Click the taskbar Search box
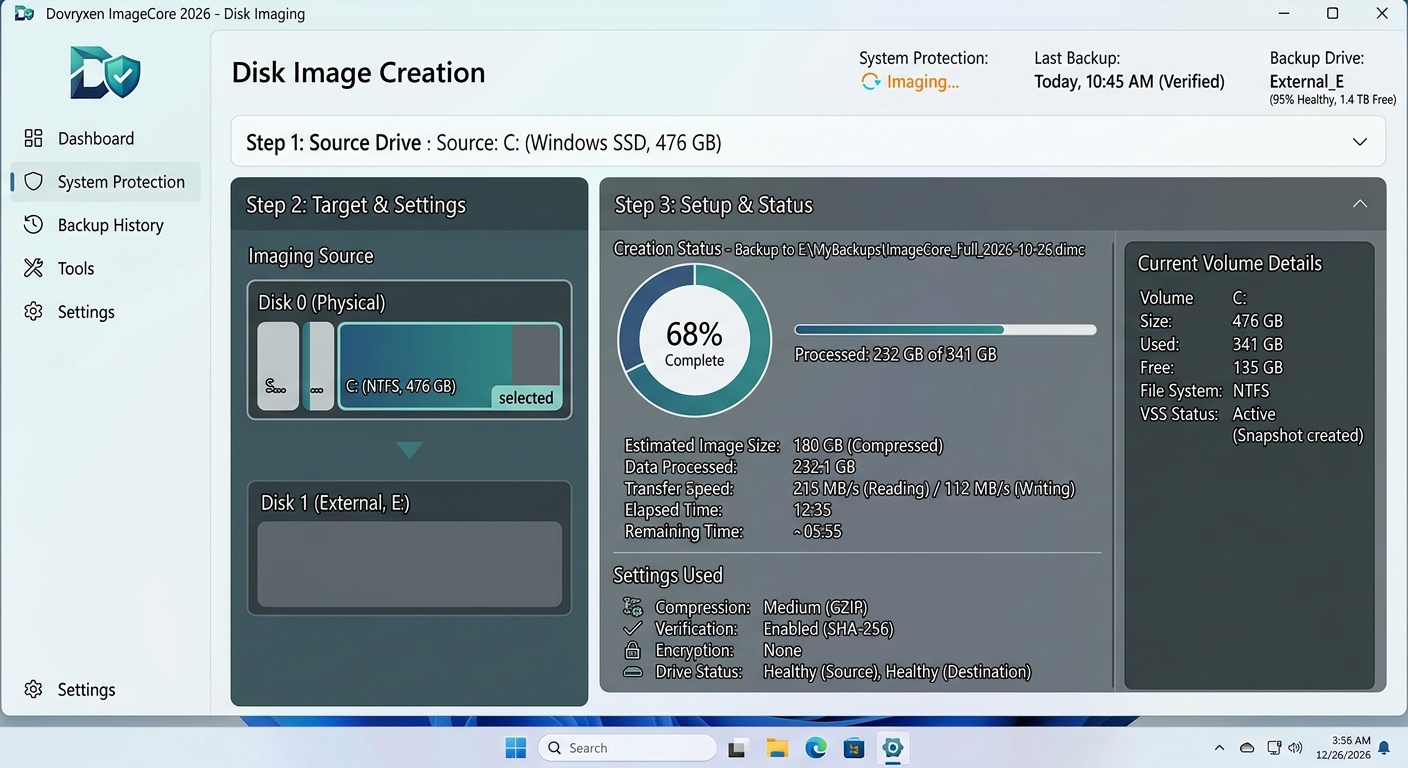 [628, 748]
